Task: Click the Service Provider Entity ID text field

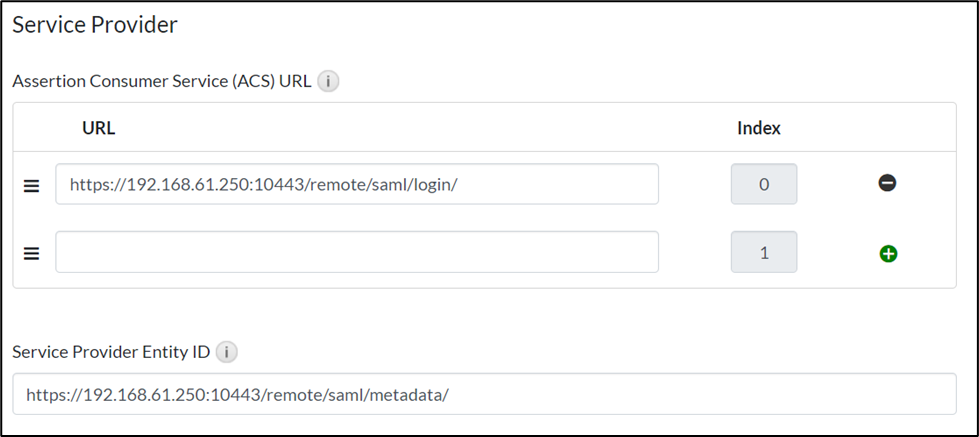Action: [486, 394]
